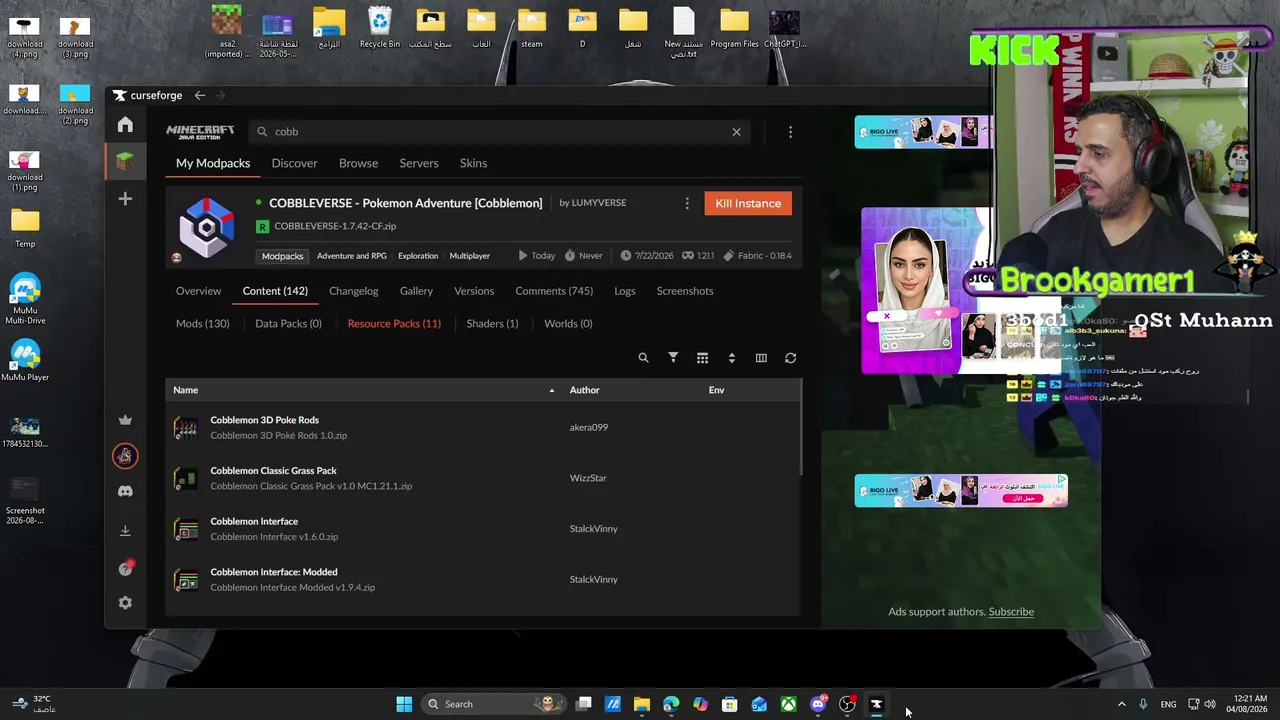
Task: Open the Recycle Bin desktop icon
Action: pos(380,28)
